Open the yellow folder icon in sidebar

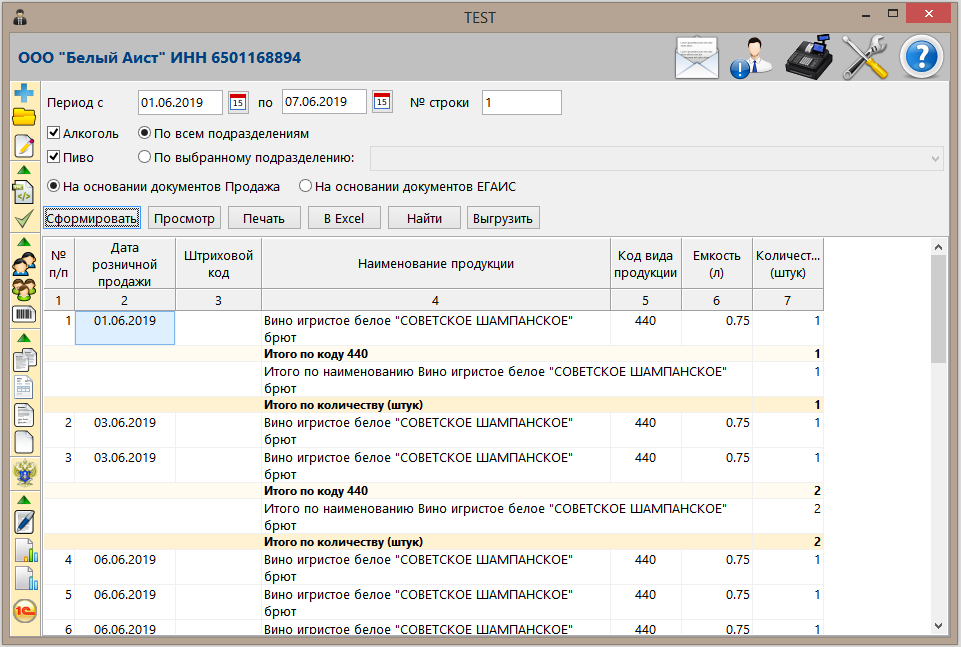pos(24,116)
